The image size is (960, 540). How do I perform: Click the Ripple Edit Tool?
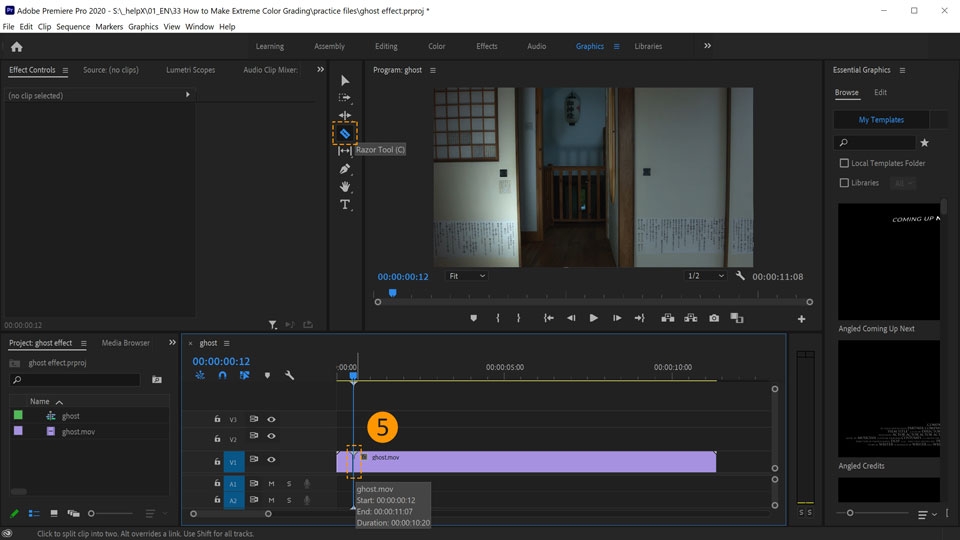tap(345, 116)
